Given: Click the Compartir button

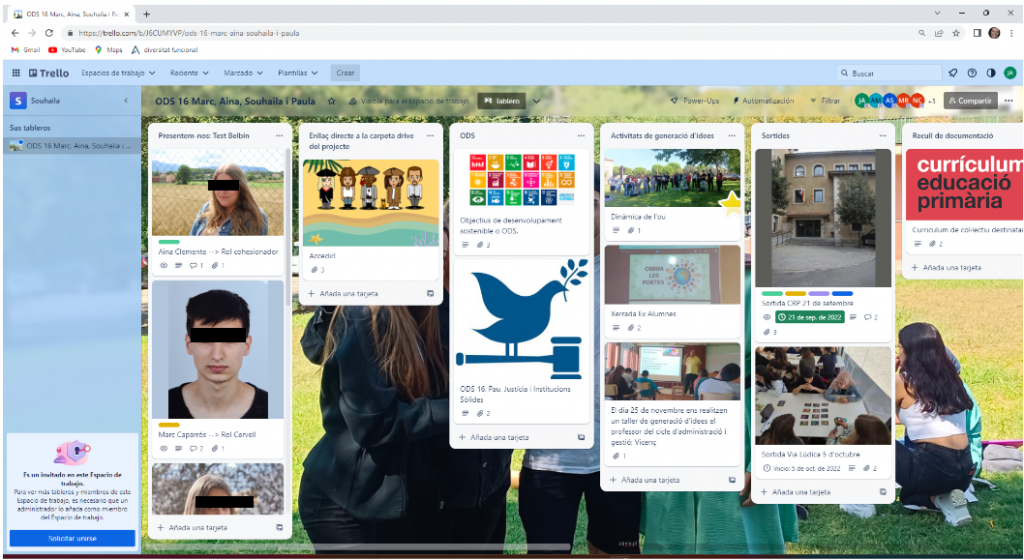Looking at the screenshot, I should click(x=970, y=101).
